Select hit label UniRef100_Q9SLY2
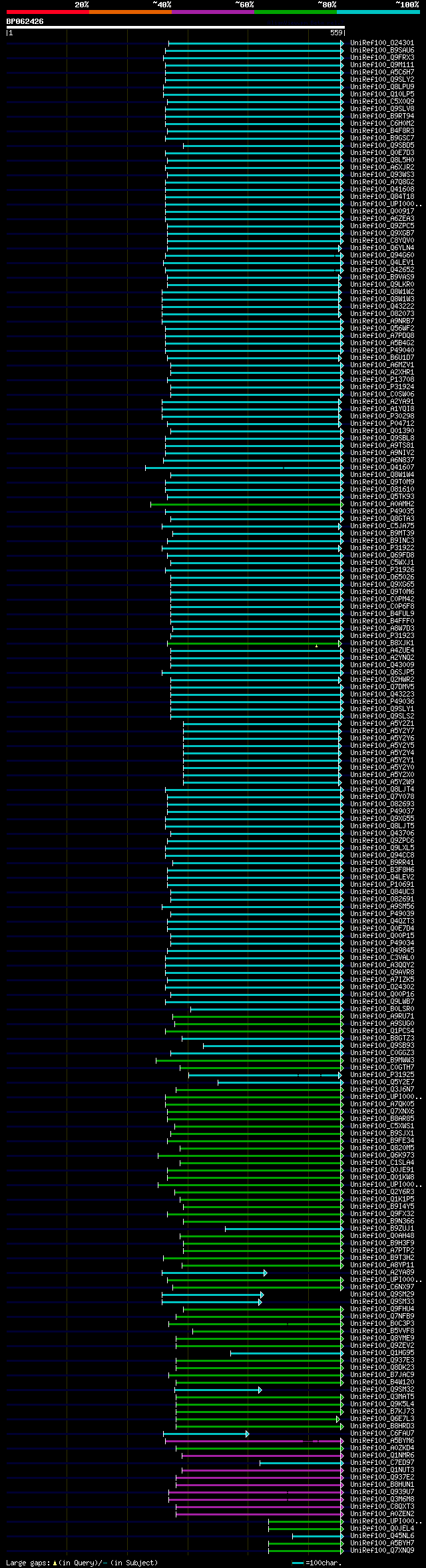 382,80
